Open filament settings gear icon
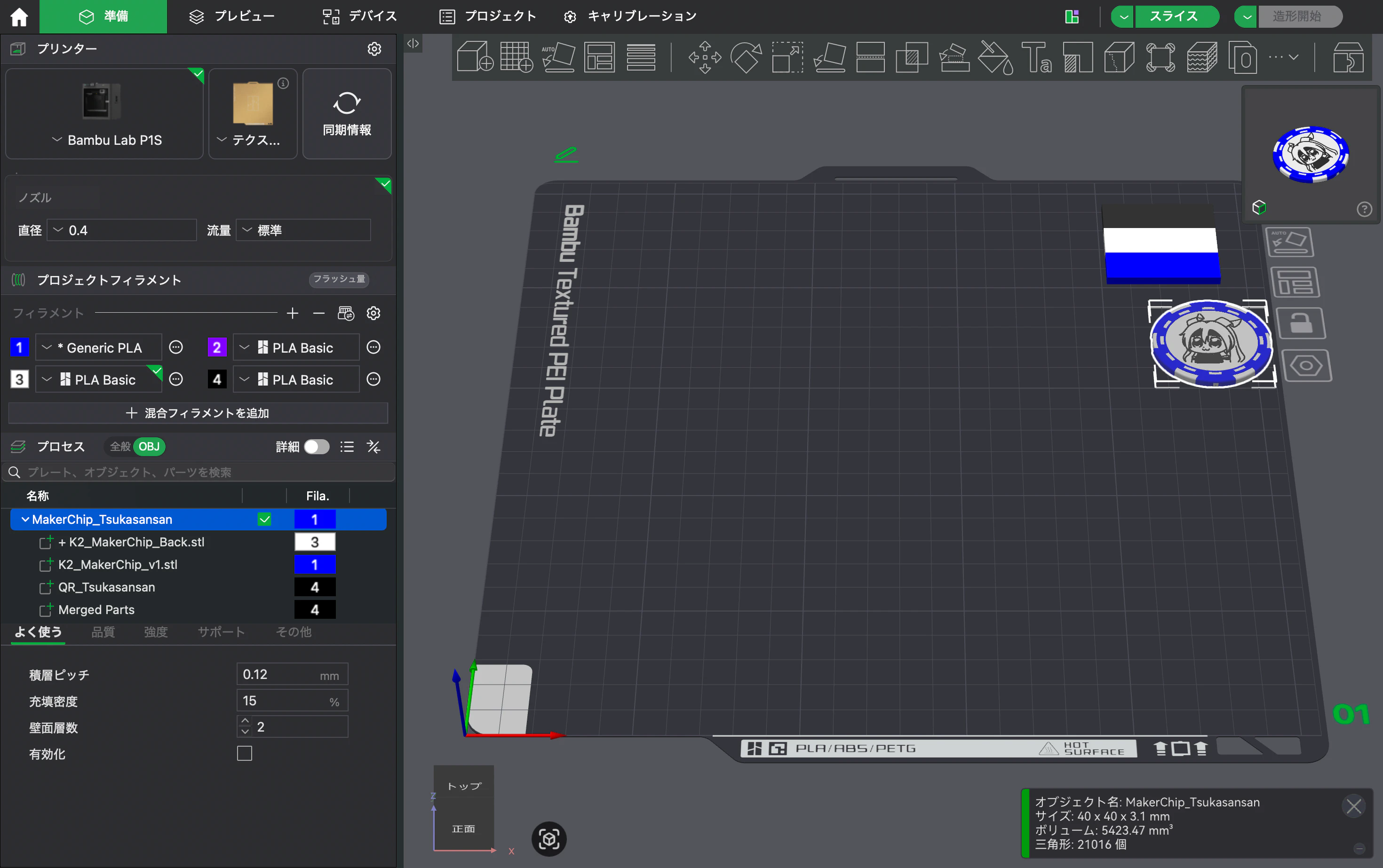This screenshot has width=1383, height=868. 374,314
